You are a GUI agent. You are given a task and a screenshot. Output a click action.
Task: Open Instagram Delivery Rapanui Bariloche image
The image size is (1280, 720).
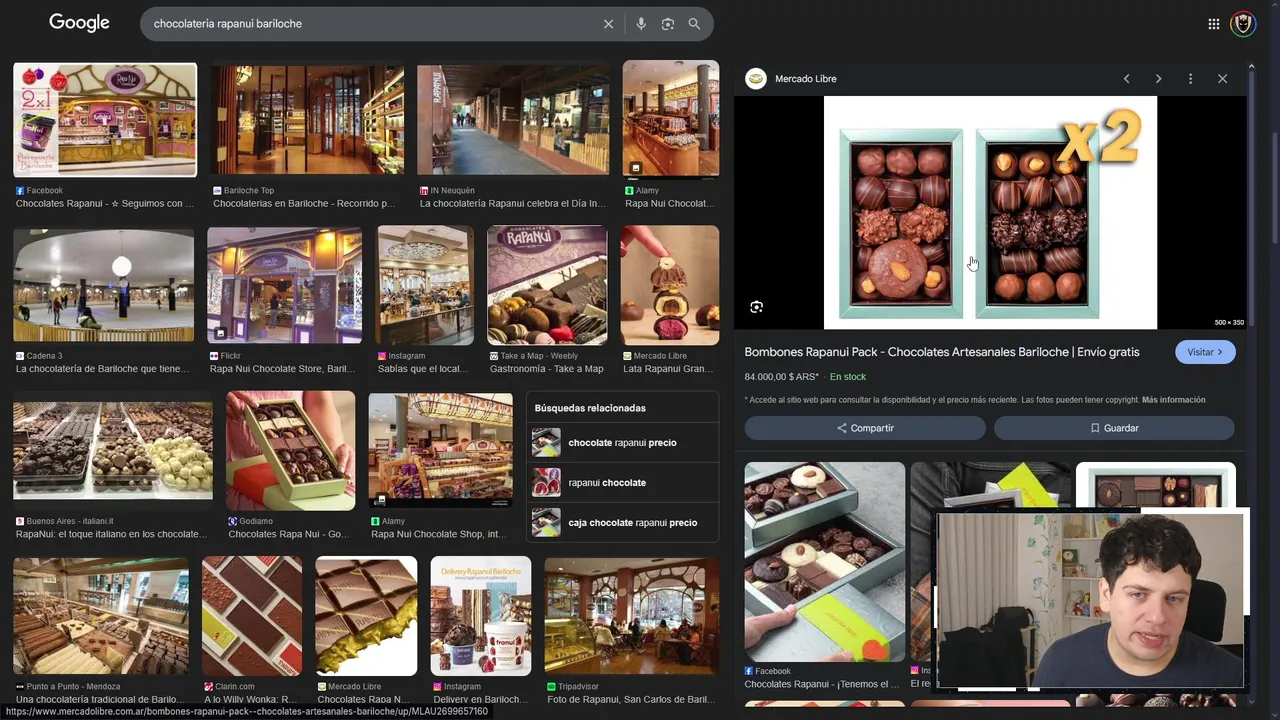pyautogui.click(x=481, y=616)
